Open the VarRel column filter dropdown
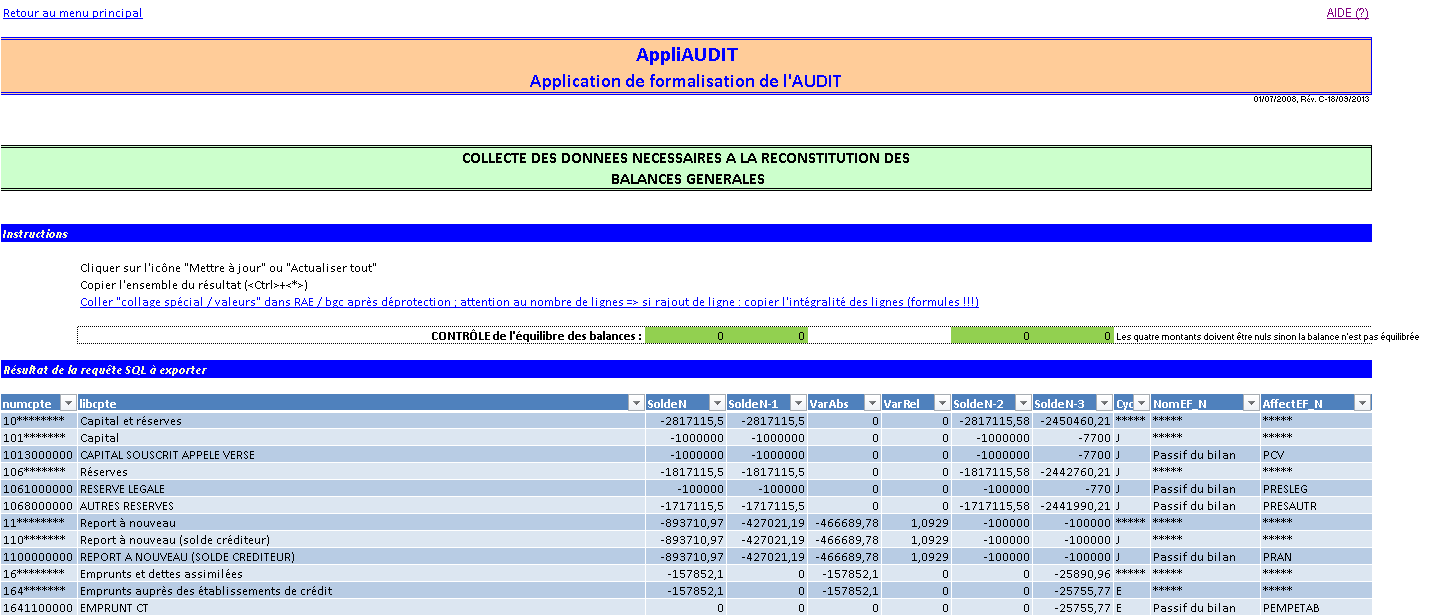 (941, 403)
